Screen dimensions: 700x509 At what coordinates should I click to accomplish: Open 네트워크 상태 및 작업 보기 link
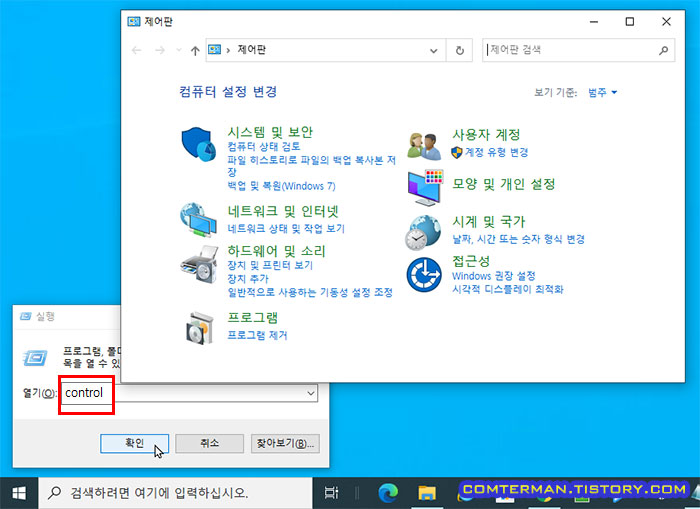pyautogui.click(x=286, y=229)
